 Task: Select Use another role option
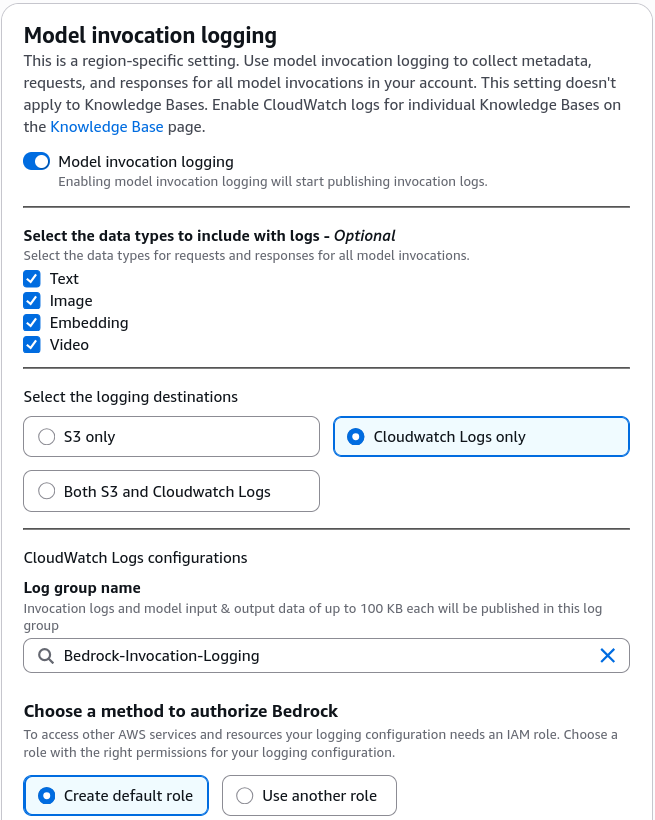pos(309,795)
